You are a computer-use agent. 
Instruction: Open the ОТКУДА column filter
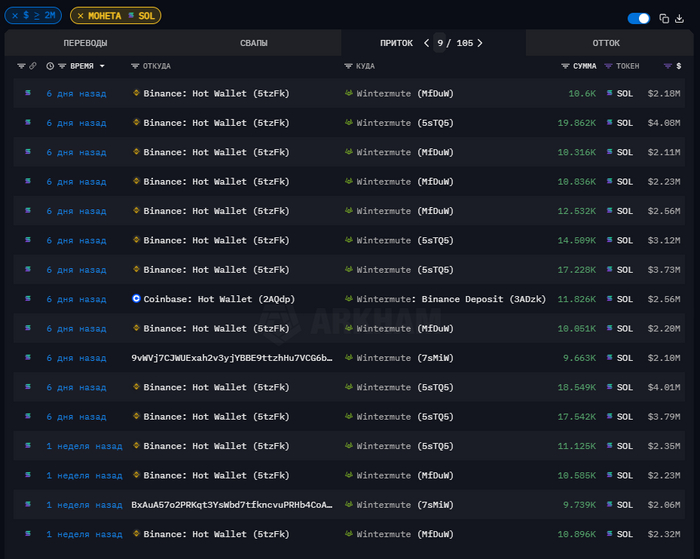pyautogui.click(x=135, y=66)
